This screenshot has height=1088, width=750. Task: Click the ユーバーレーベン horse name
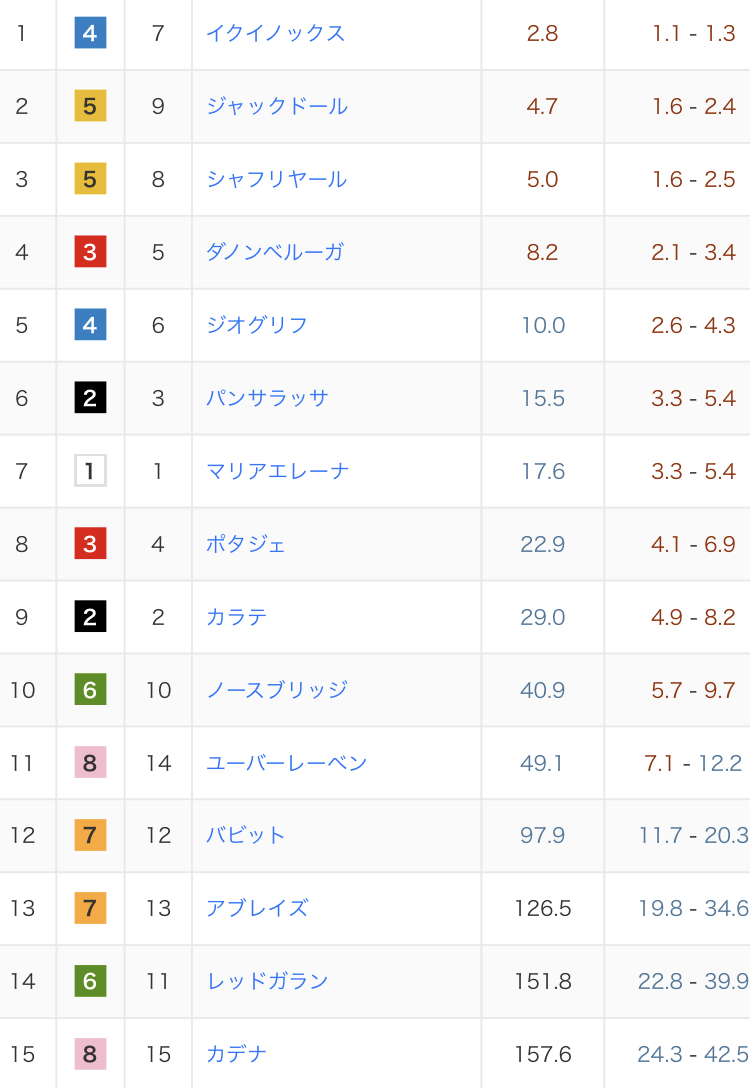pyautogui.click(x=286, y=763)
